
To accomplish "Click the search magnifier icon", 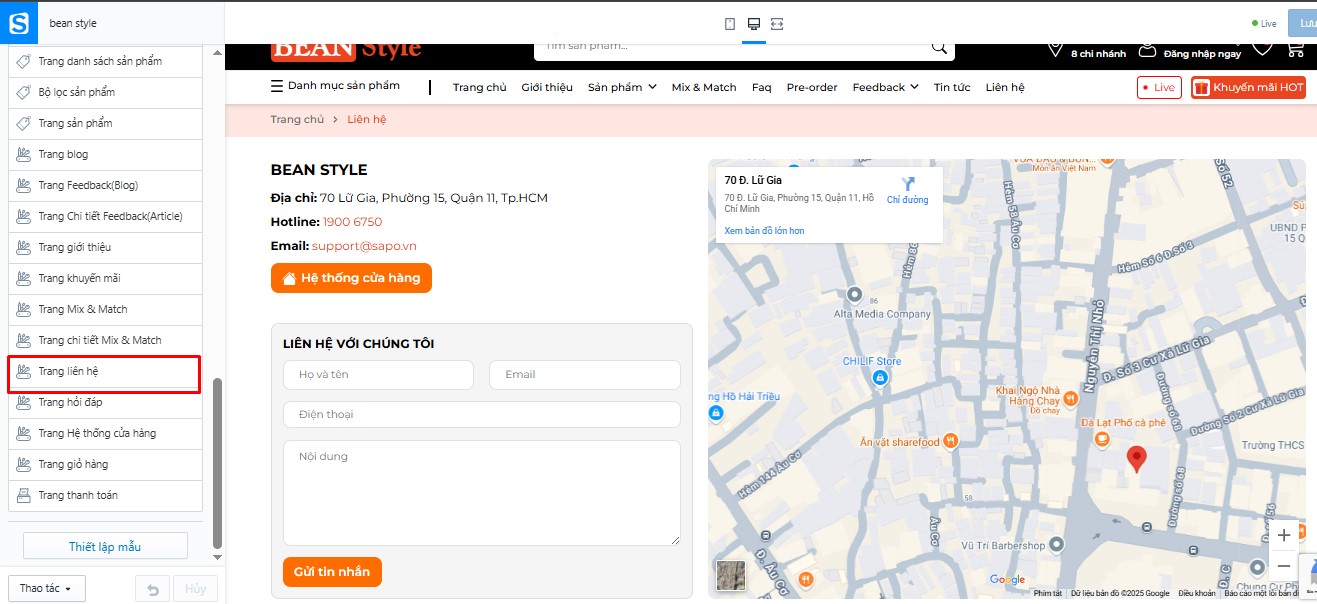I will coord(939,47).
